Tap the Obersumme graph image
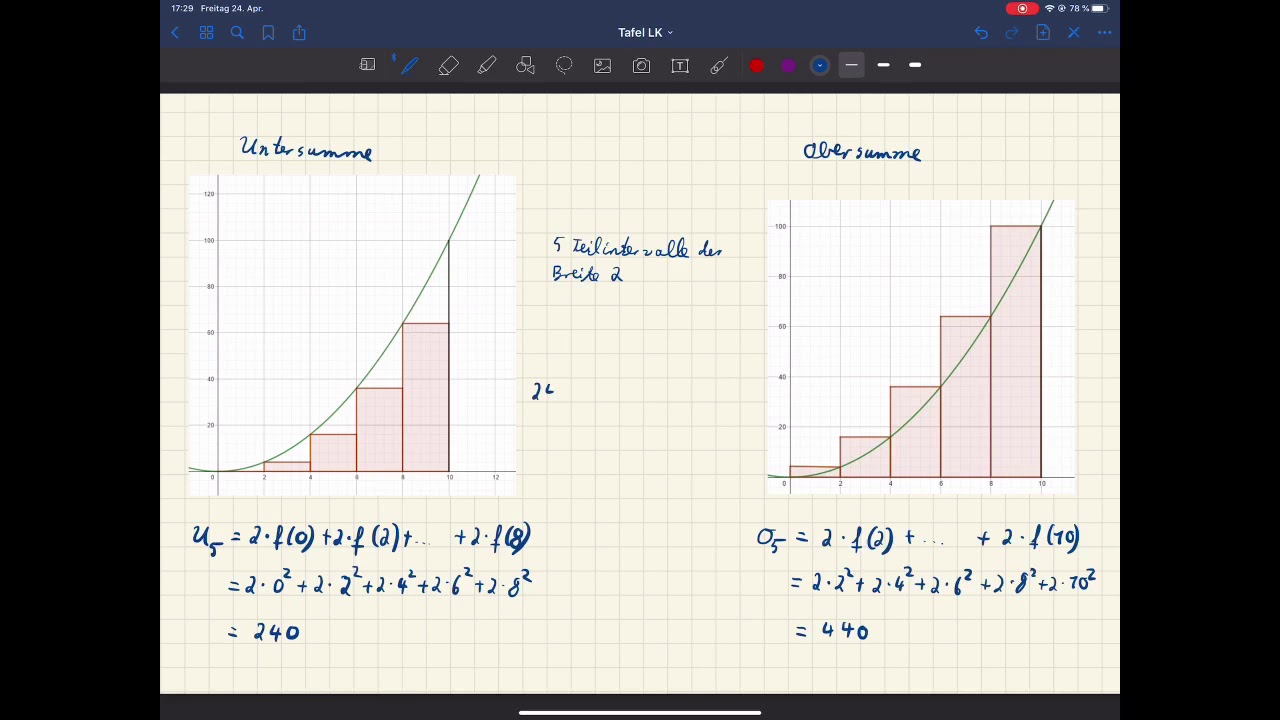Screen dimensions: 1280x720 point(921,346)
